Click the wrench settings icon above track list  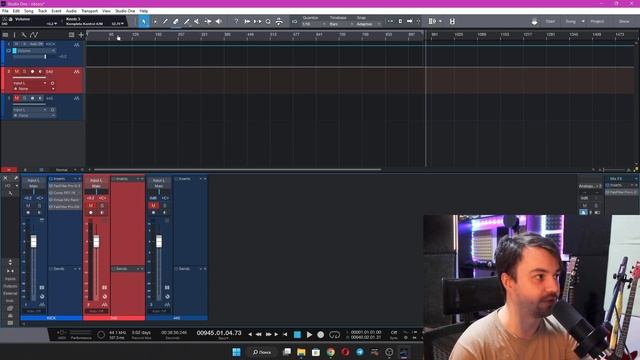(x=24, y=35)
